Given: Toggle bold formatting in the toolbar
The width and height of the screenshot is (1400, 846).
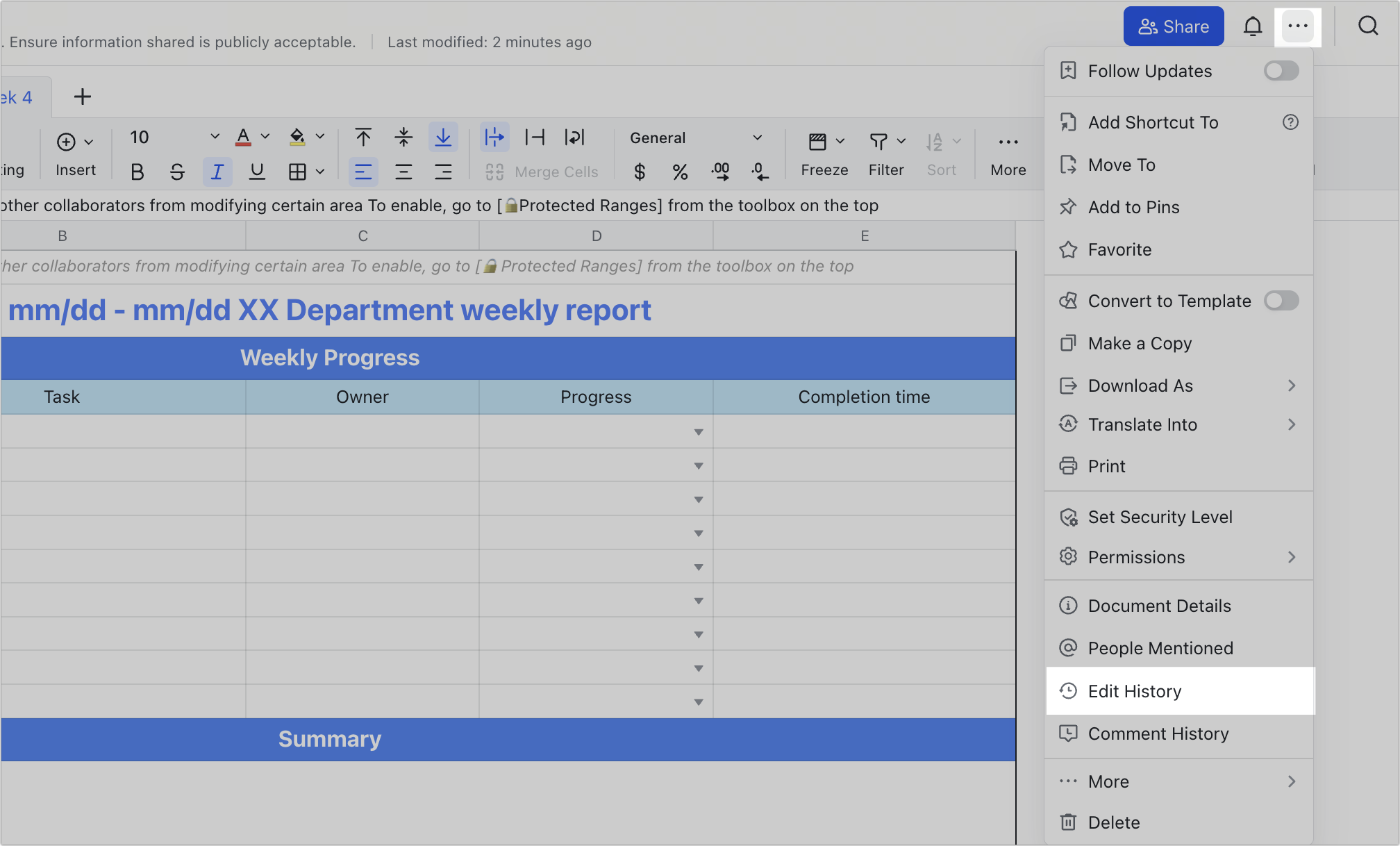Looking at the screenshot, I should pos(137,172).
